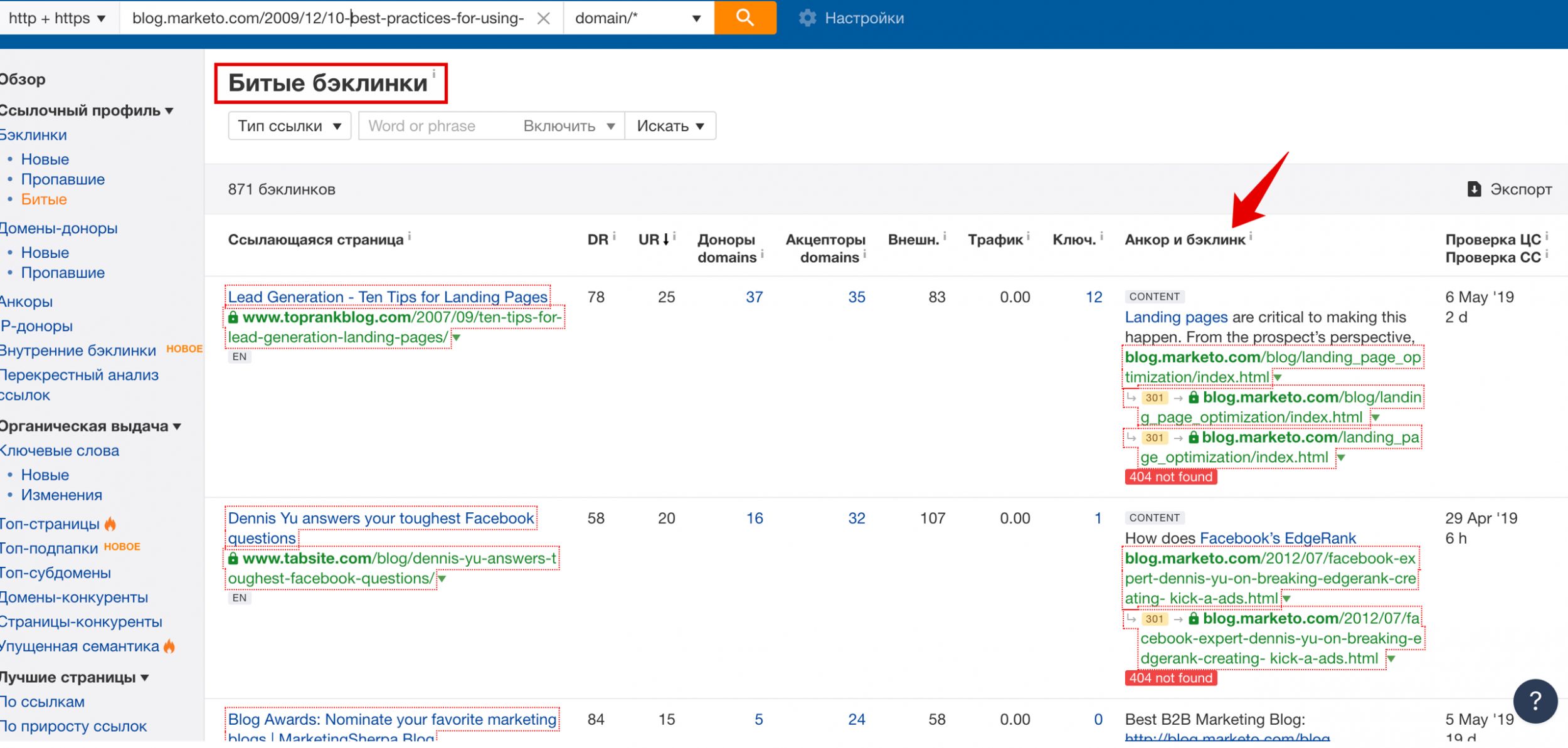Sort by UR column header
This screenshot has width=1568, height=748.
coord(654,240)
